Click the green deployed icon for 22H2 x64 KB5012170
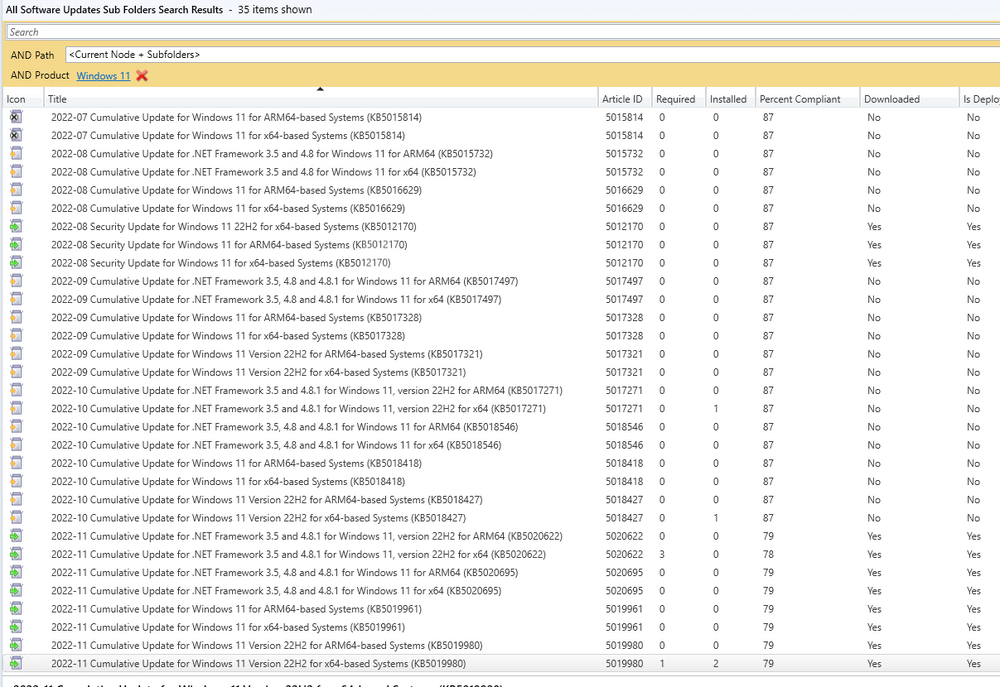This screenshot has width=1000, height=687. pos(15,226)
